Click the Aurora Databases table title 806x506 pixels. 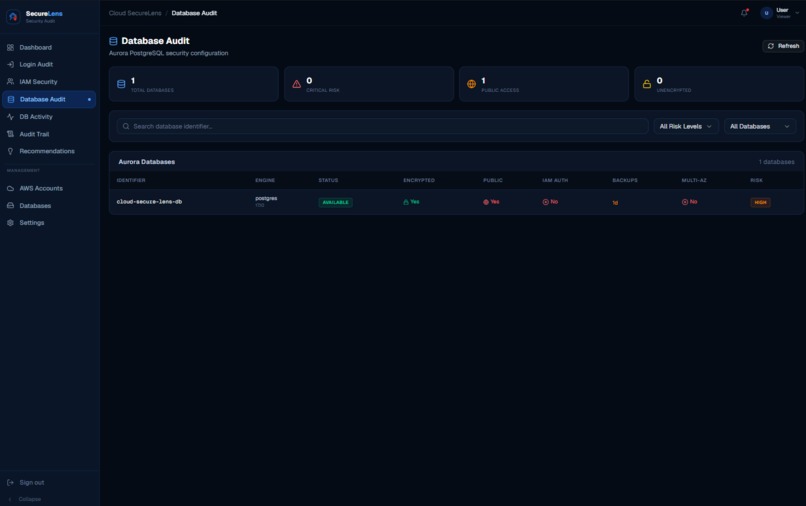146,162
